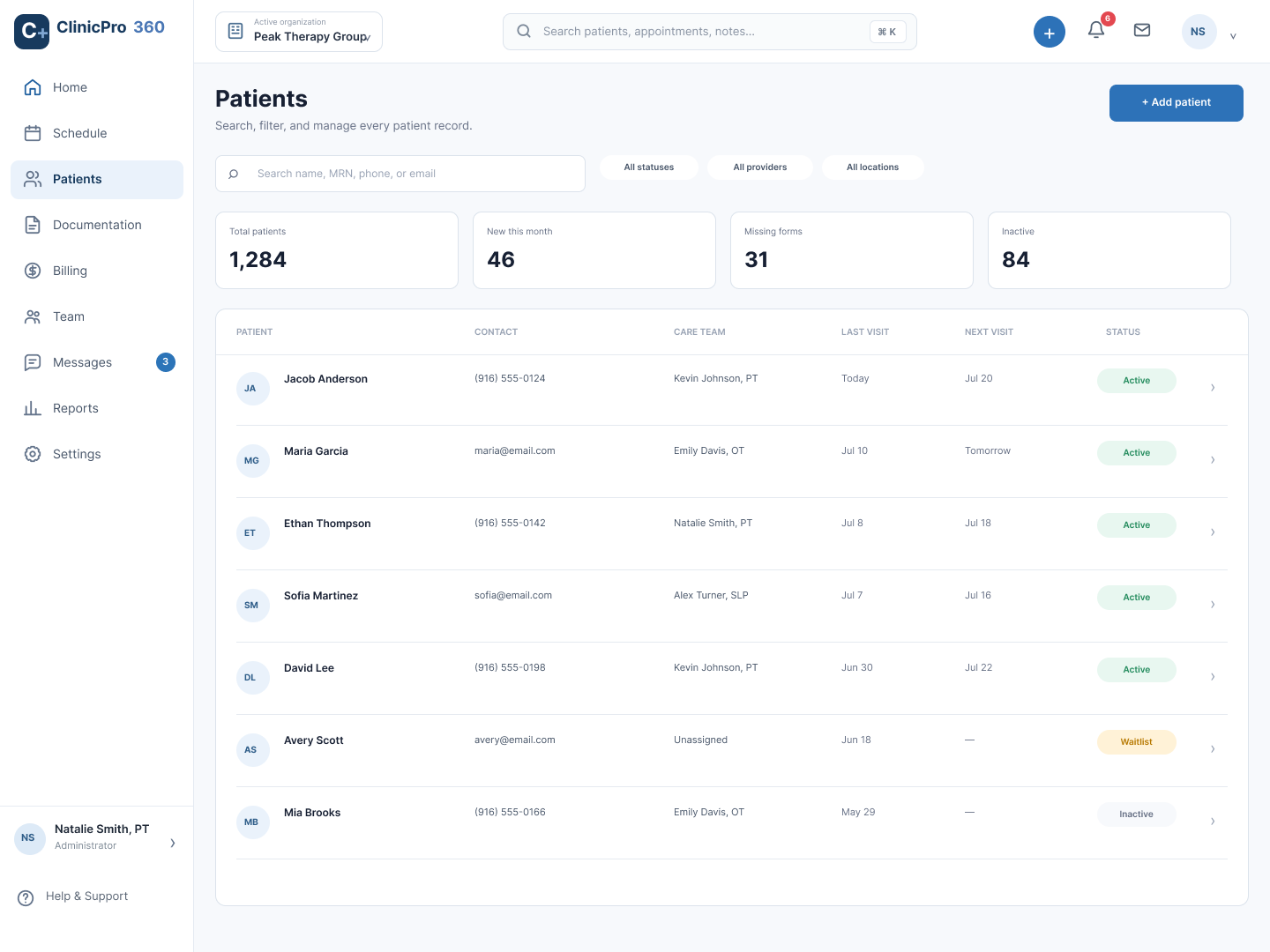Open the All statuses filter
The height and width of the screenshot is (952, 1270).
click(x=649, y=167)
